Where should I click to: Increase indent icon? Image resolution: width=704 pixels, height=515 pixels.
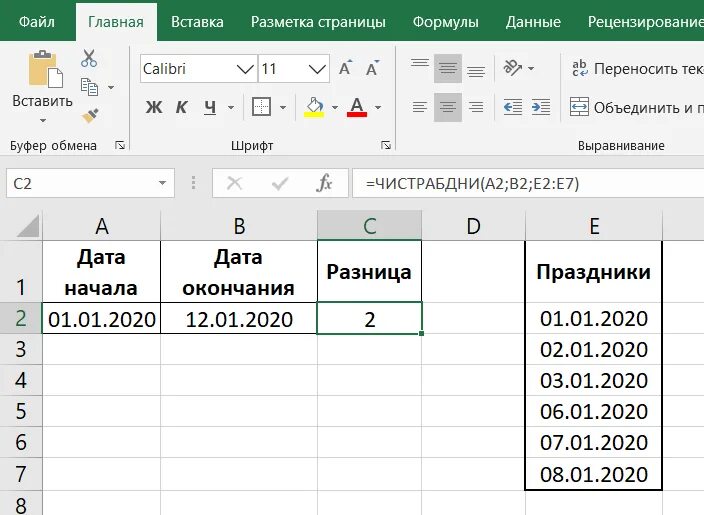click(x=541, y=107)
